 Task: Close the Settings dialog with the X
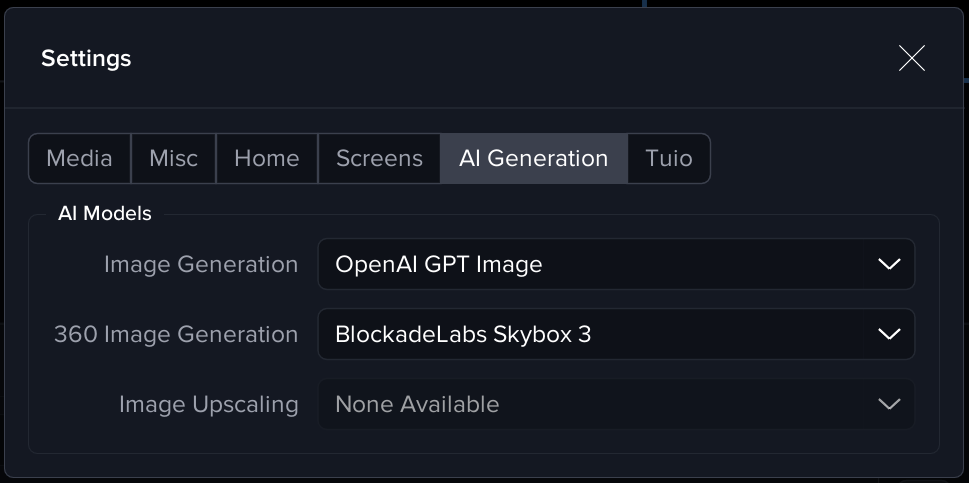tap(911, 58)
